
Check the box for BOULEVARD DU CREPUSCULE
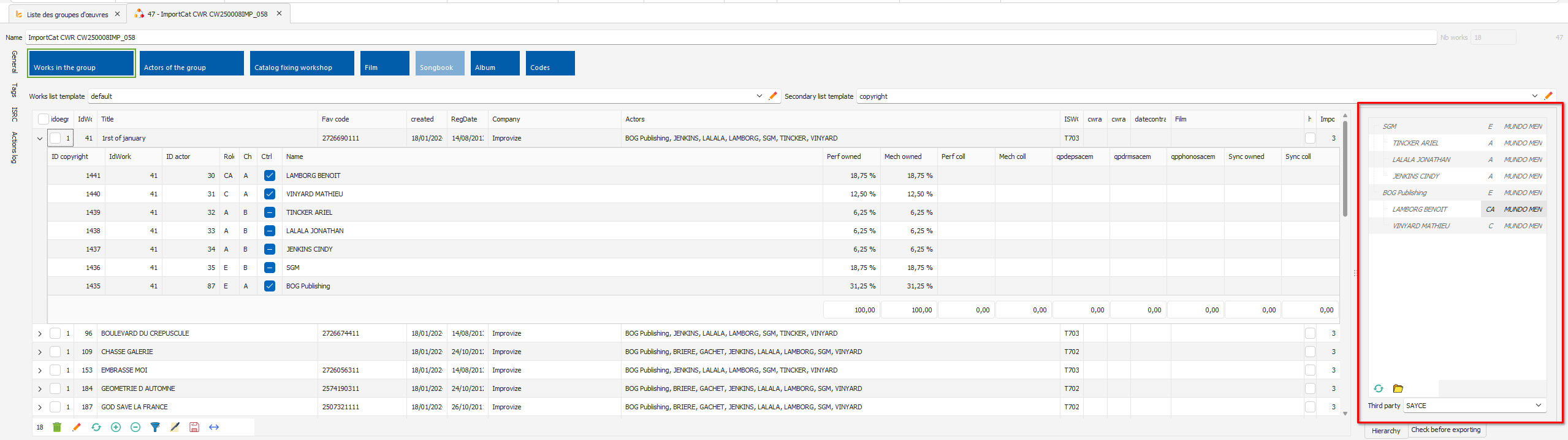(x=55, y=333)
